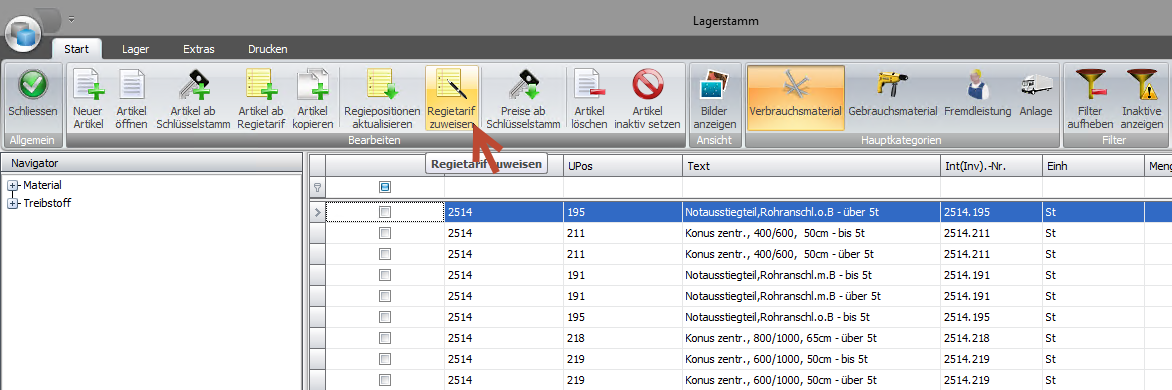
Task: Toggle Inaktive anzeigen filter
Action: click(x=1141, y=98)
